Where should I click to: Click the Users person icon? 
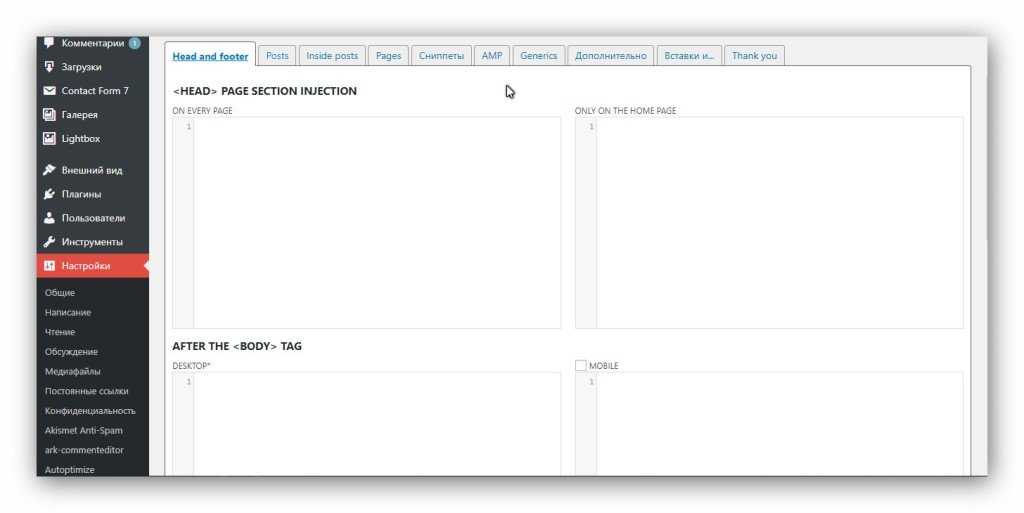coord(49,218)
